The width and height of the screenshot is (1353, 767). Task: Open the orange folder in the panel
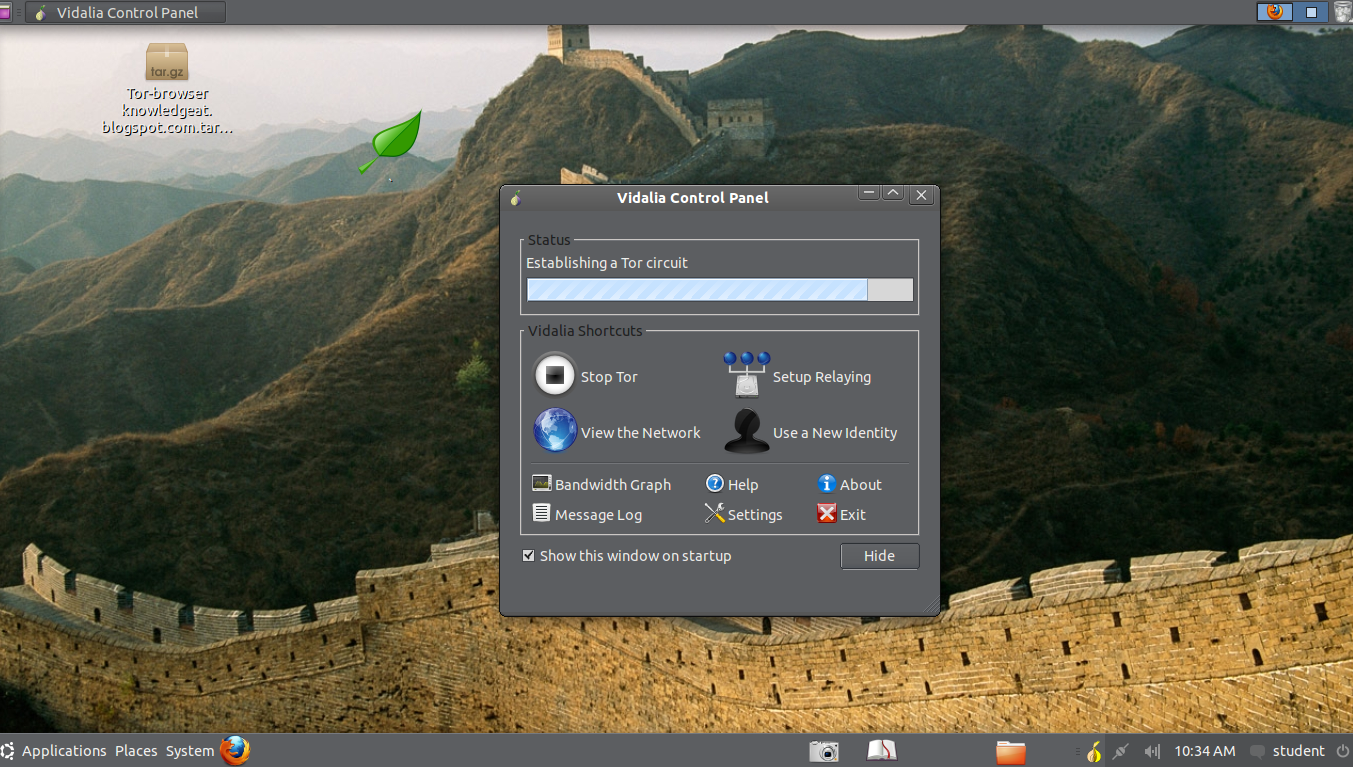click(x=1011, y=751)
